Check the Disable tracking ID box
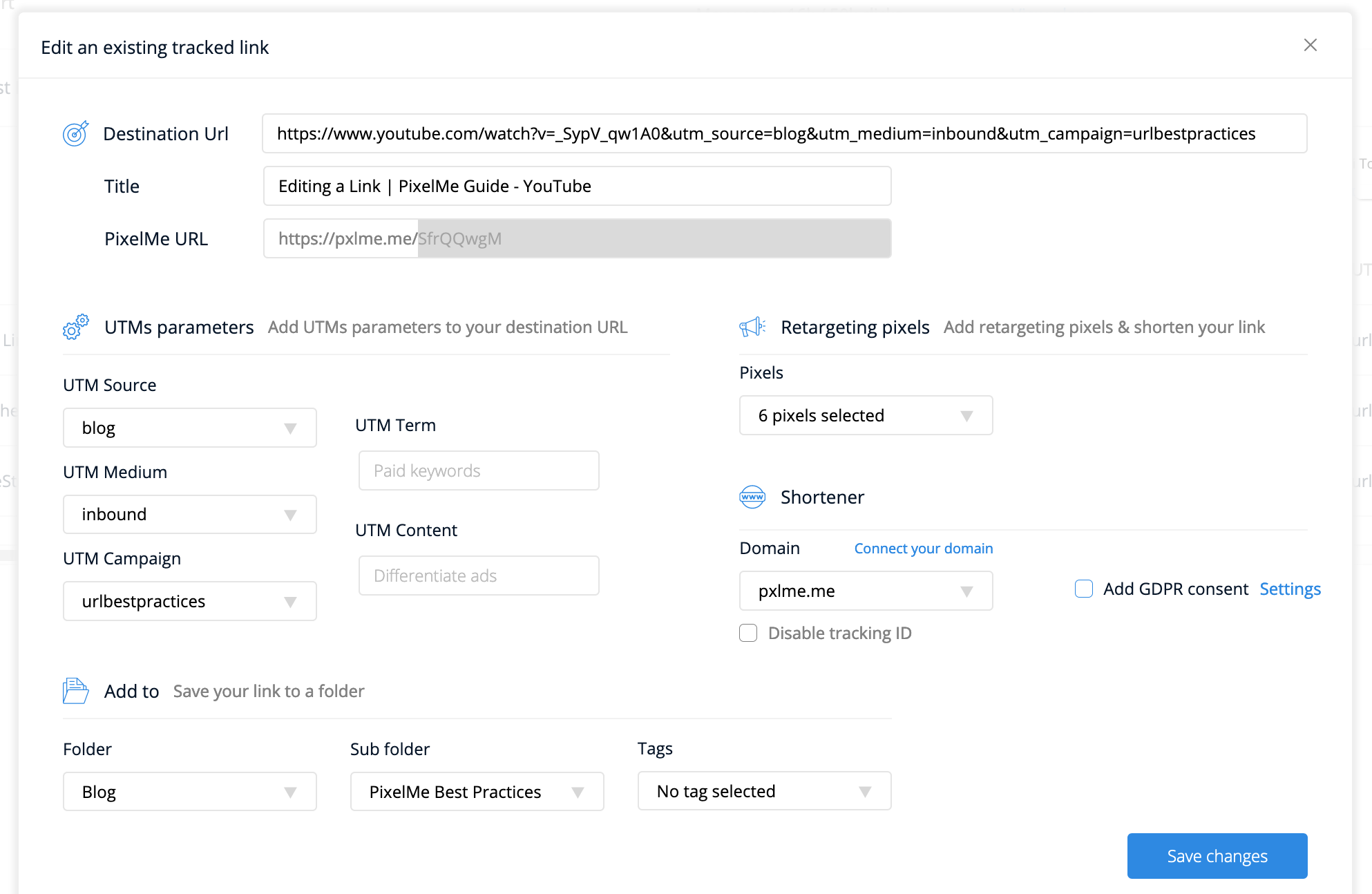 [x=748, y=633]
